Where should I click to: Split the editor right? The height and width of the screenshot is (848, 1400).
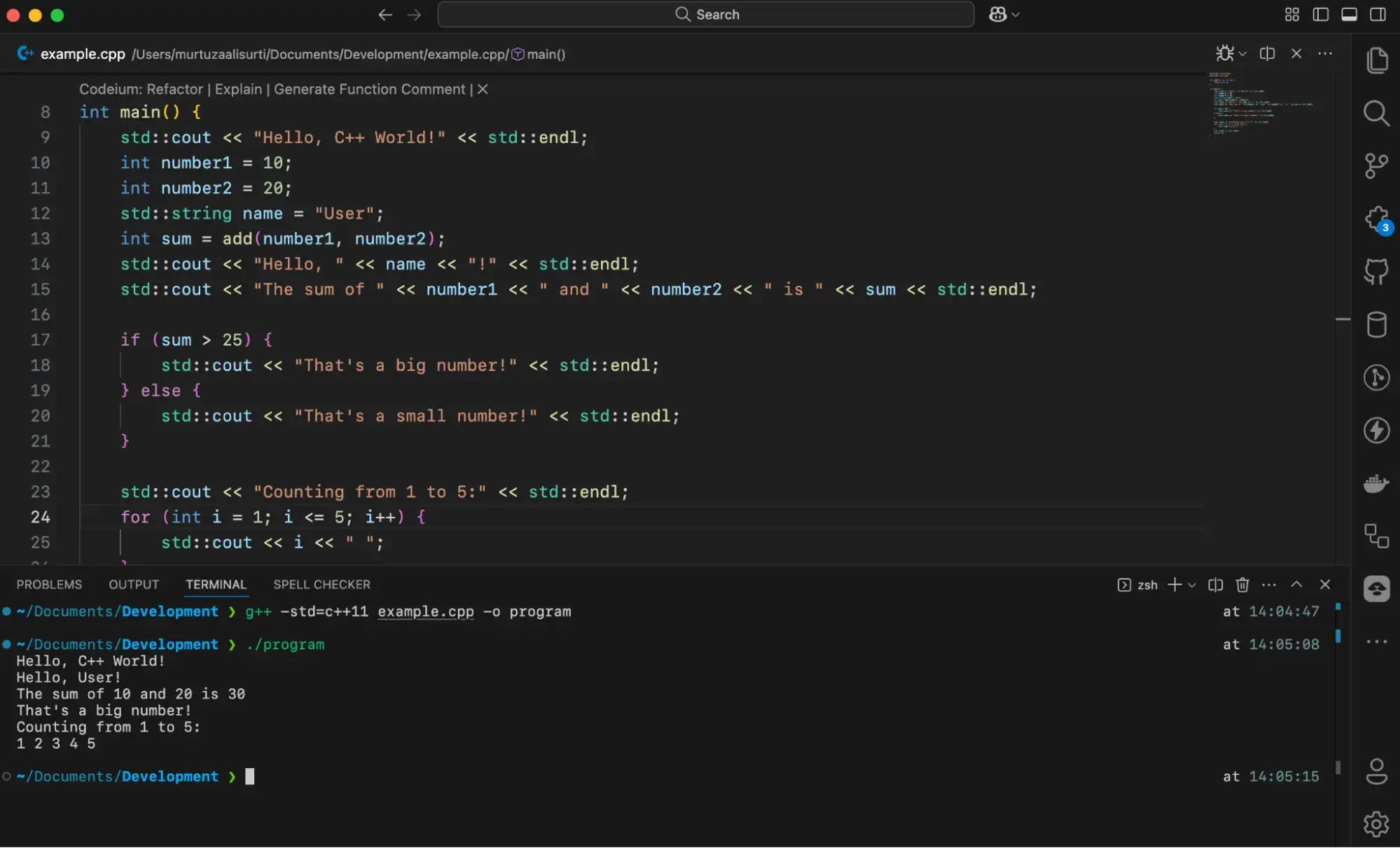click(1267, 53)
